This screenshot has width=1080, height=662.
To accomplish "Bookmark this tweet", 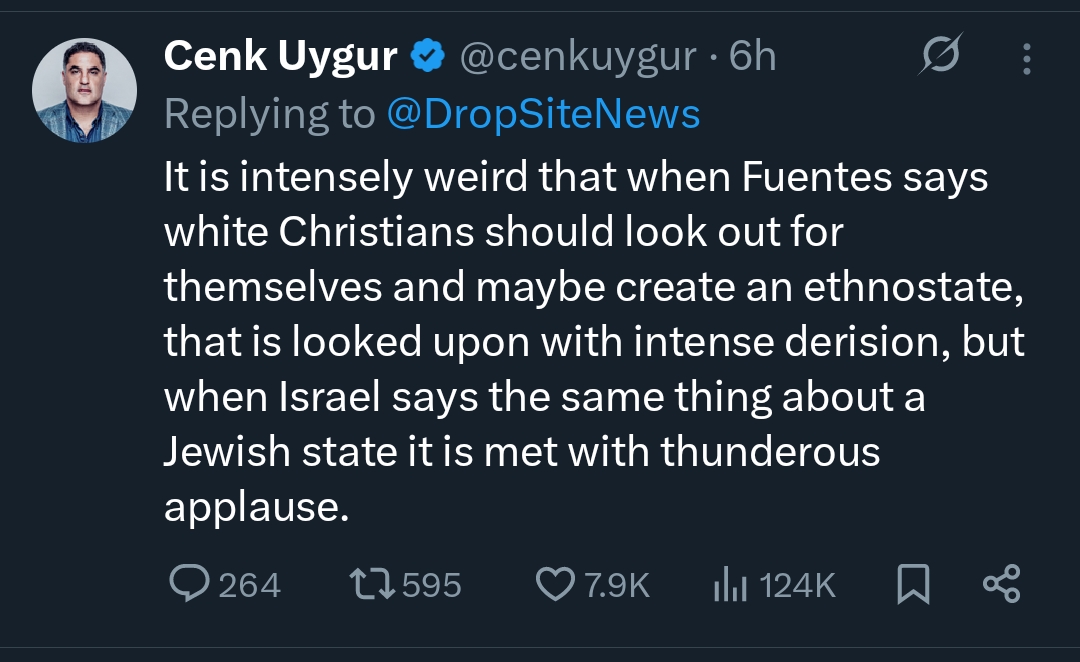I will pos(913,585).
